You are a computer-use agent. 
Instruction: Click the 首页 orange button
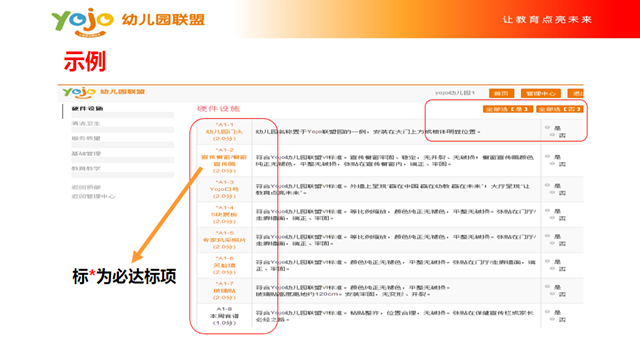coord(501,93)
